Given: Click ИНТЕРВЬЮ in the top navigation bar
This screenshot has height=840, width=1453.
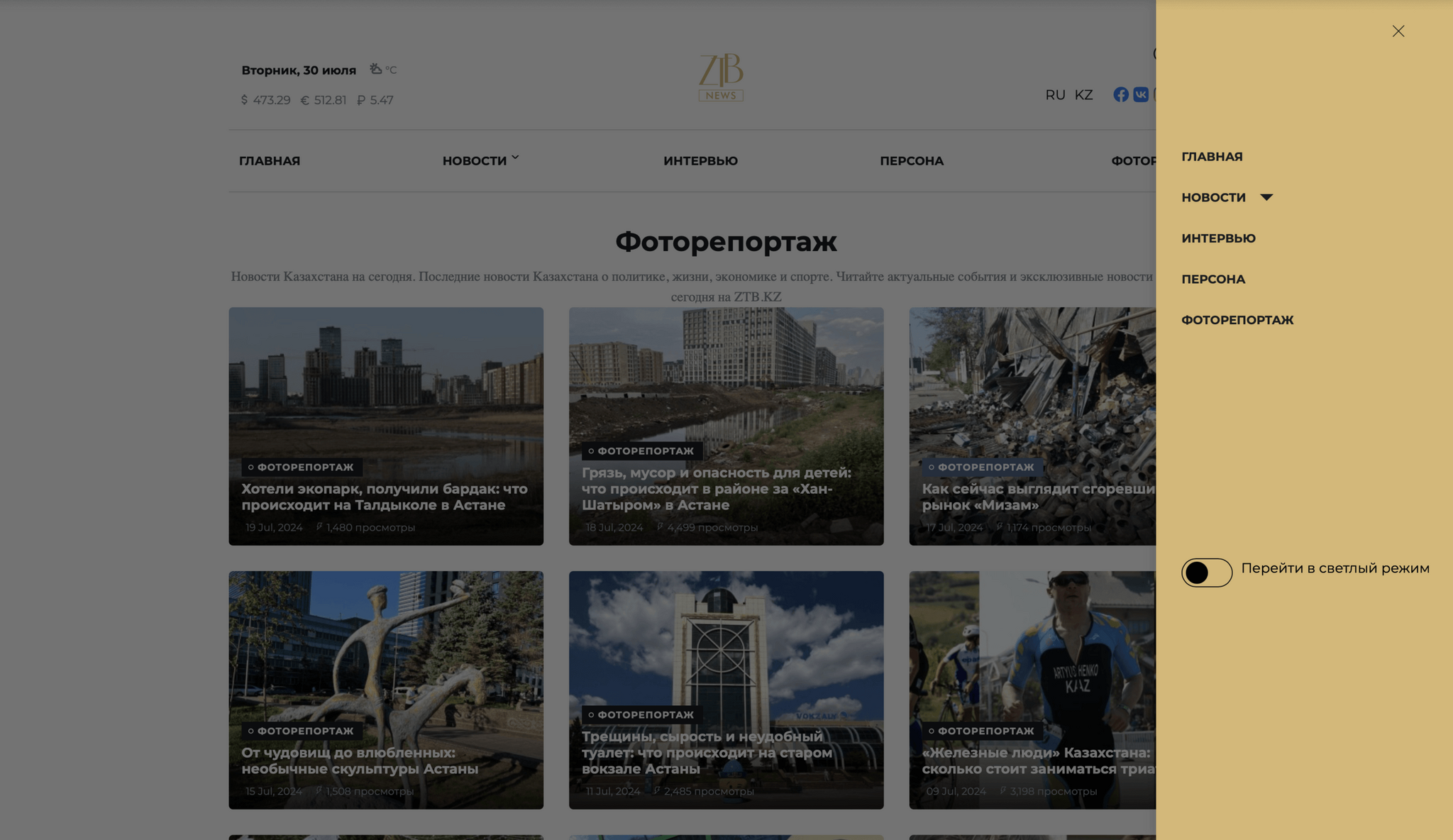Looking at the screenshot, I should pos(700,161).
